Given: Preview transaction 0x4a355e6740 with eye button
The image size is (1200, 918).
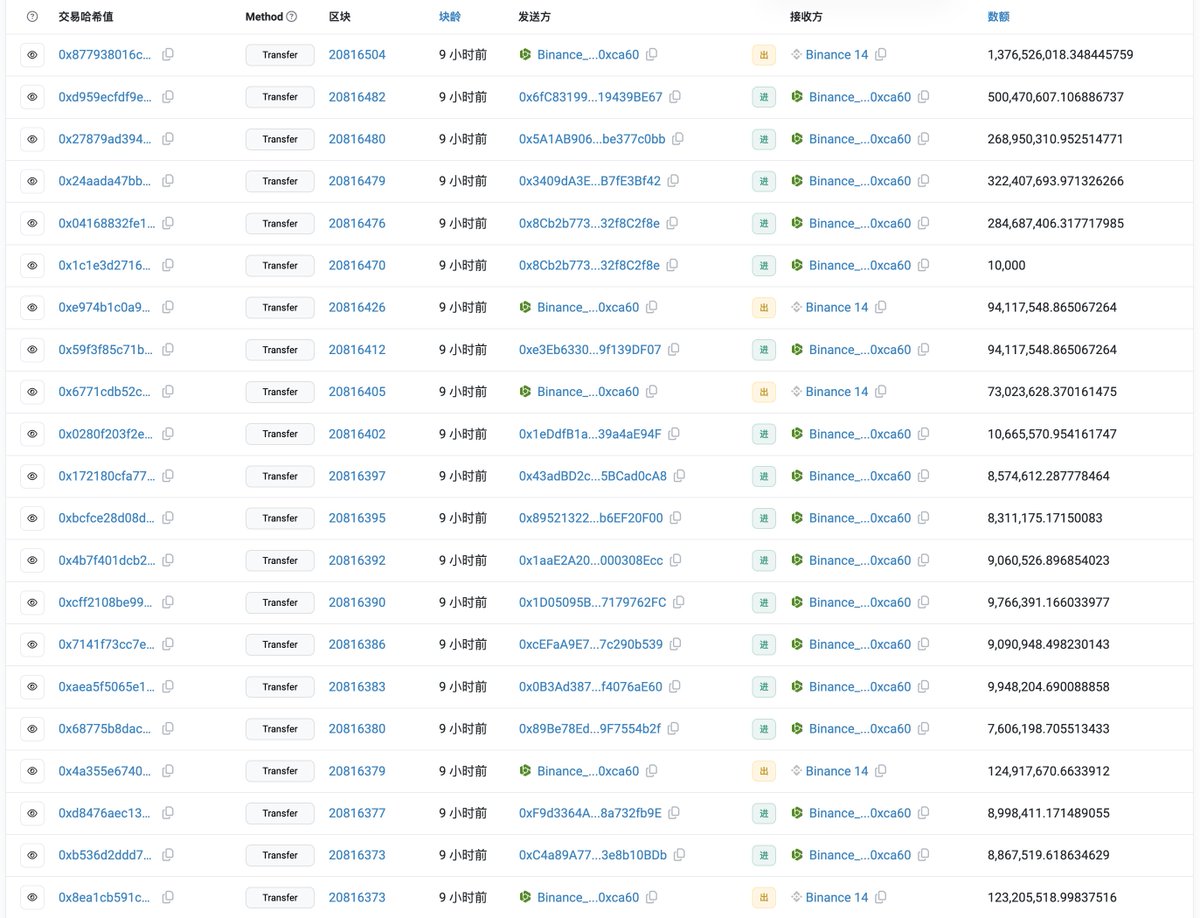Looking at the screenshot, I should click(32, 771).
